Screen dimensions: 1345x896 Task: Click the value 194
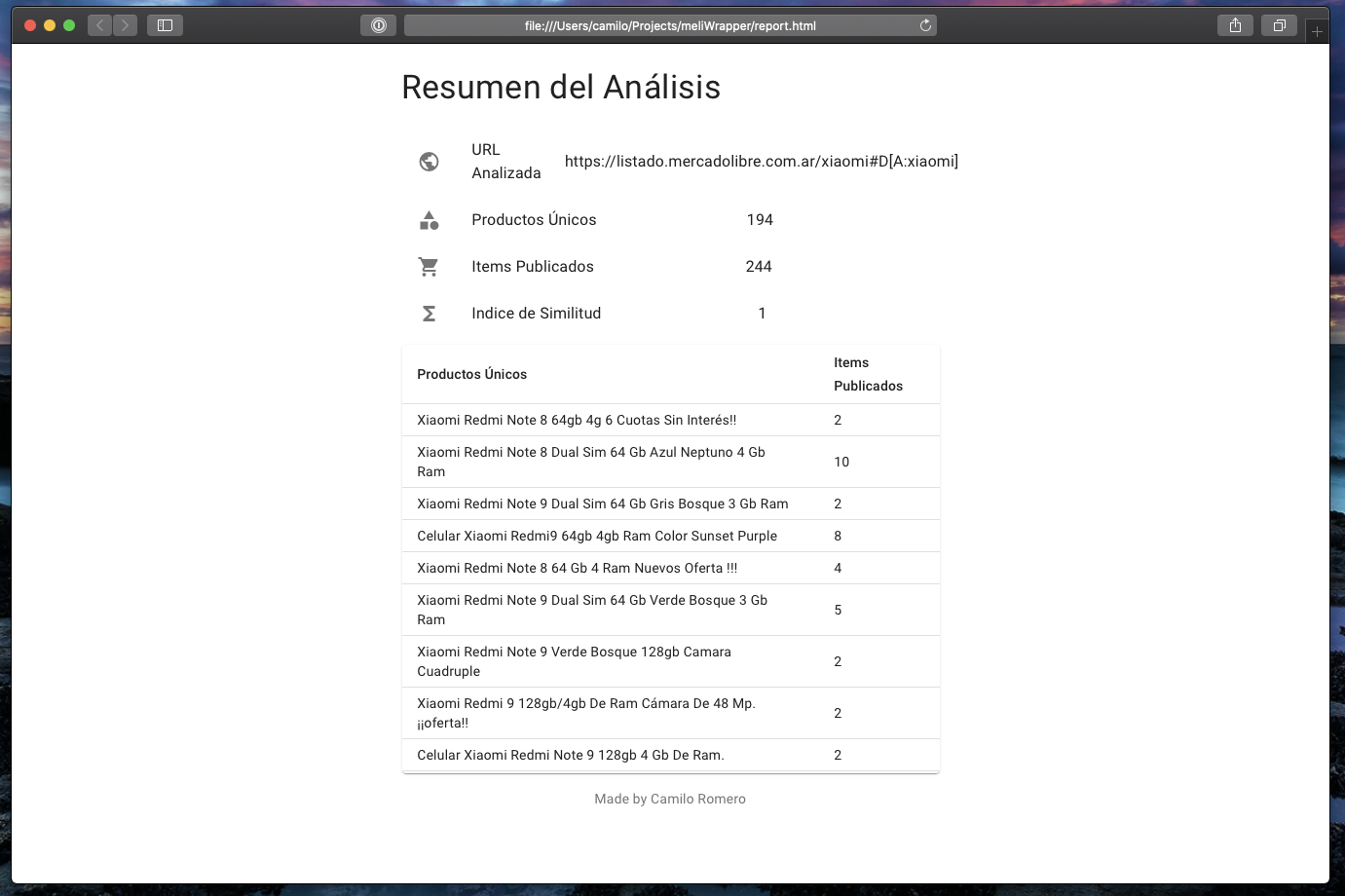click(x=760, y=220)
